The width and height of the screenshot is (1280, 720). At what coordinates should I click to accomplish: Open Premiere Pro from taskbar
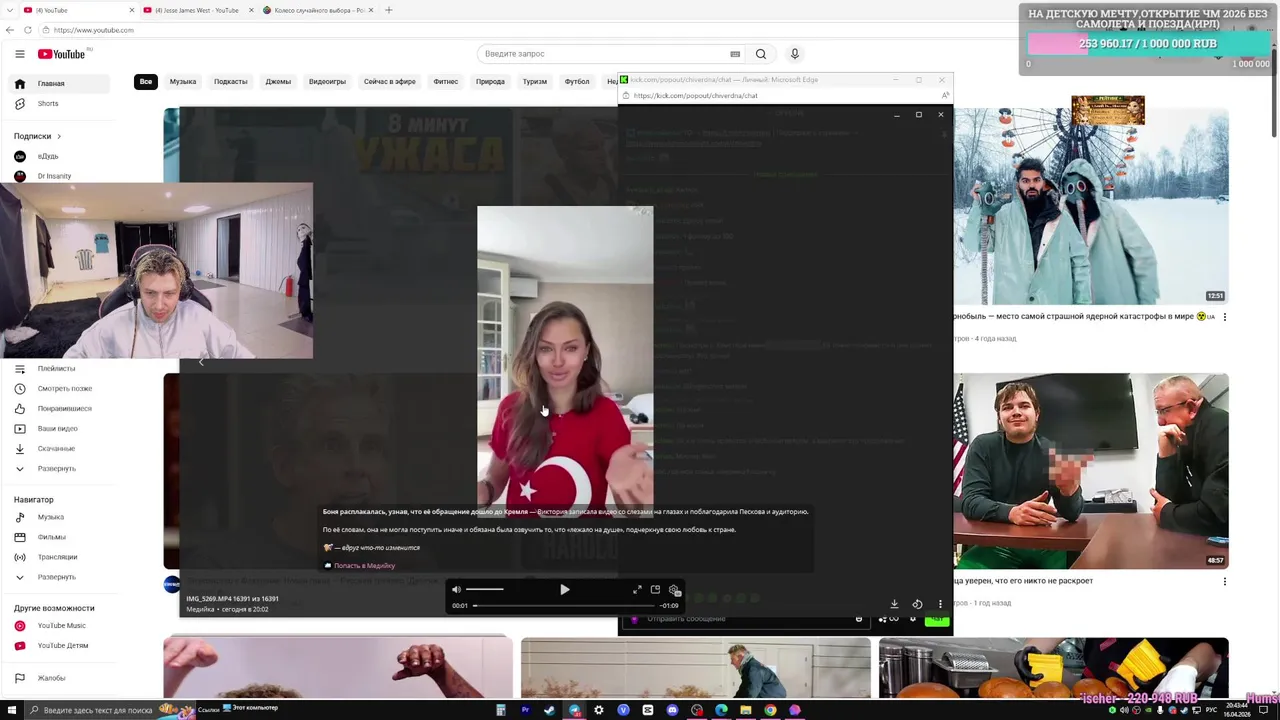pos(526,710)
